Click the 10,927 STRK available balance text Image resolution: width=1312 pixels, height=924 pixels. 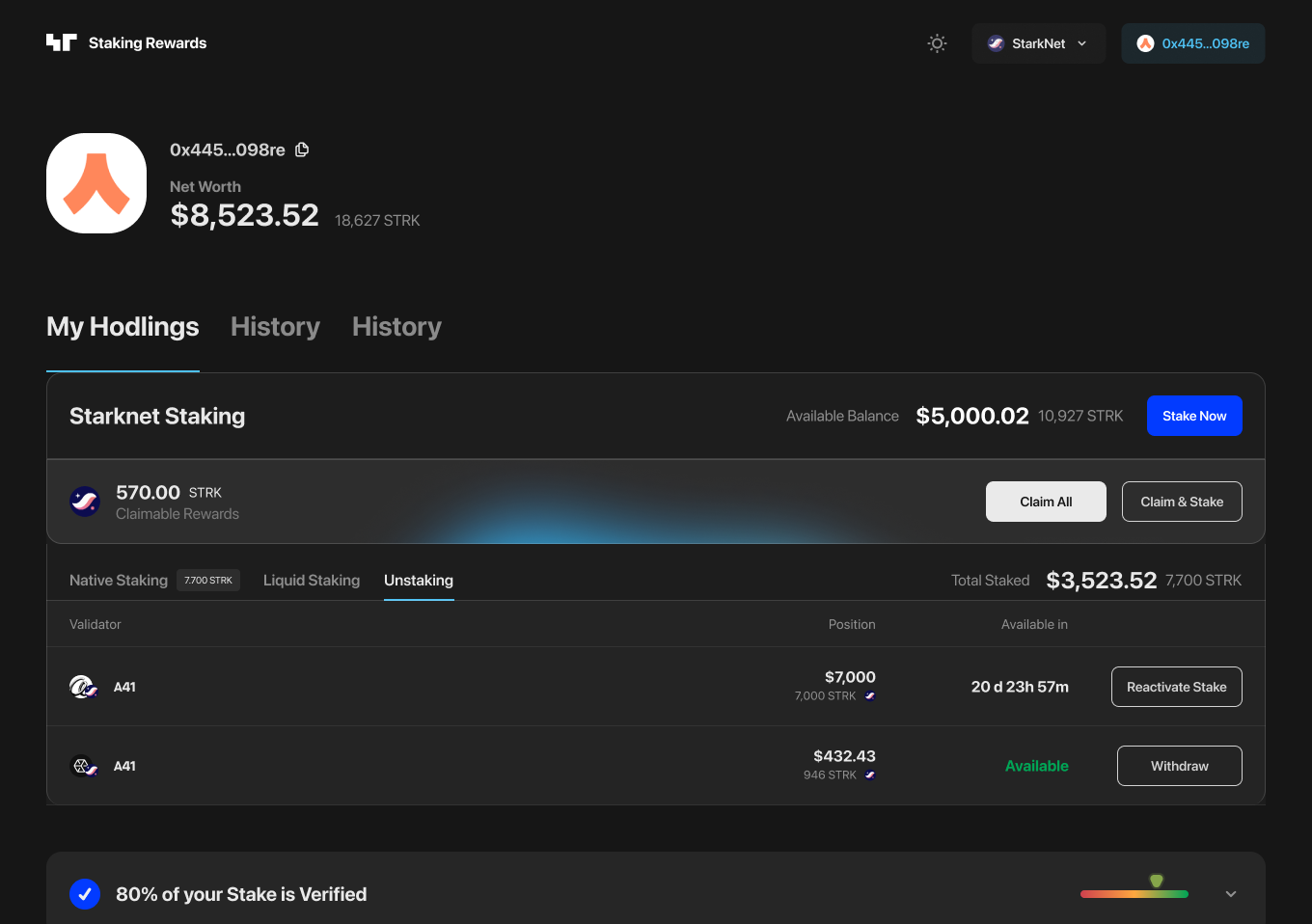(x=1080, y=416)
